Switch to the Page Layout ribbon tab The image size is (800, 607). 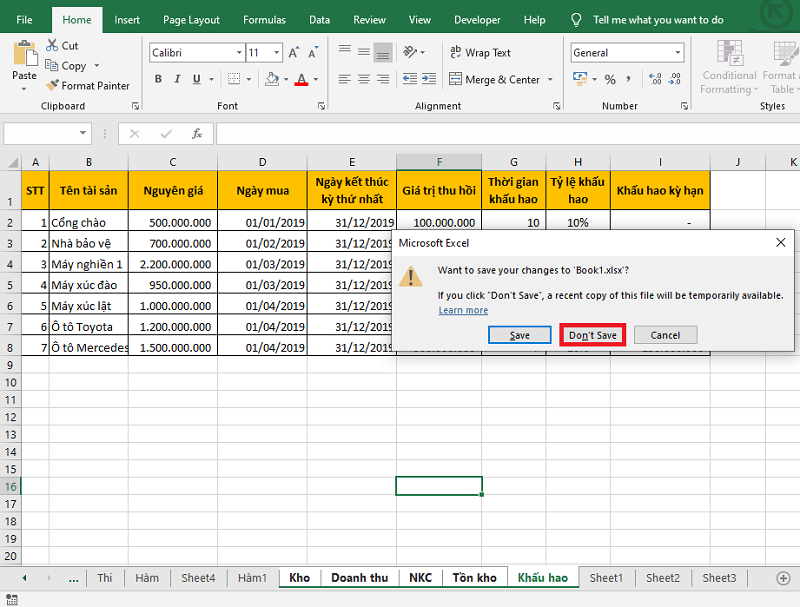click(x=191, y=19)
